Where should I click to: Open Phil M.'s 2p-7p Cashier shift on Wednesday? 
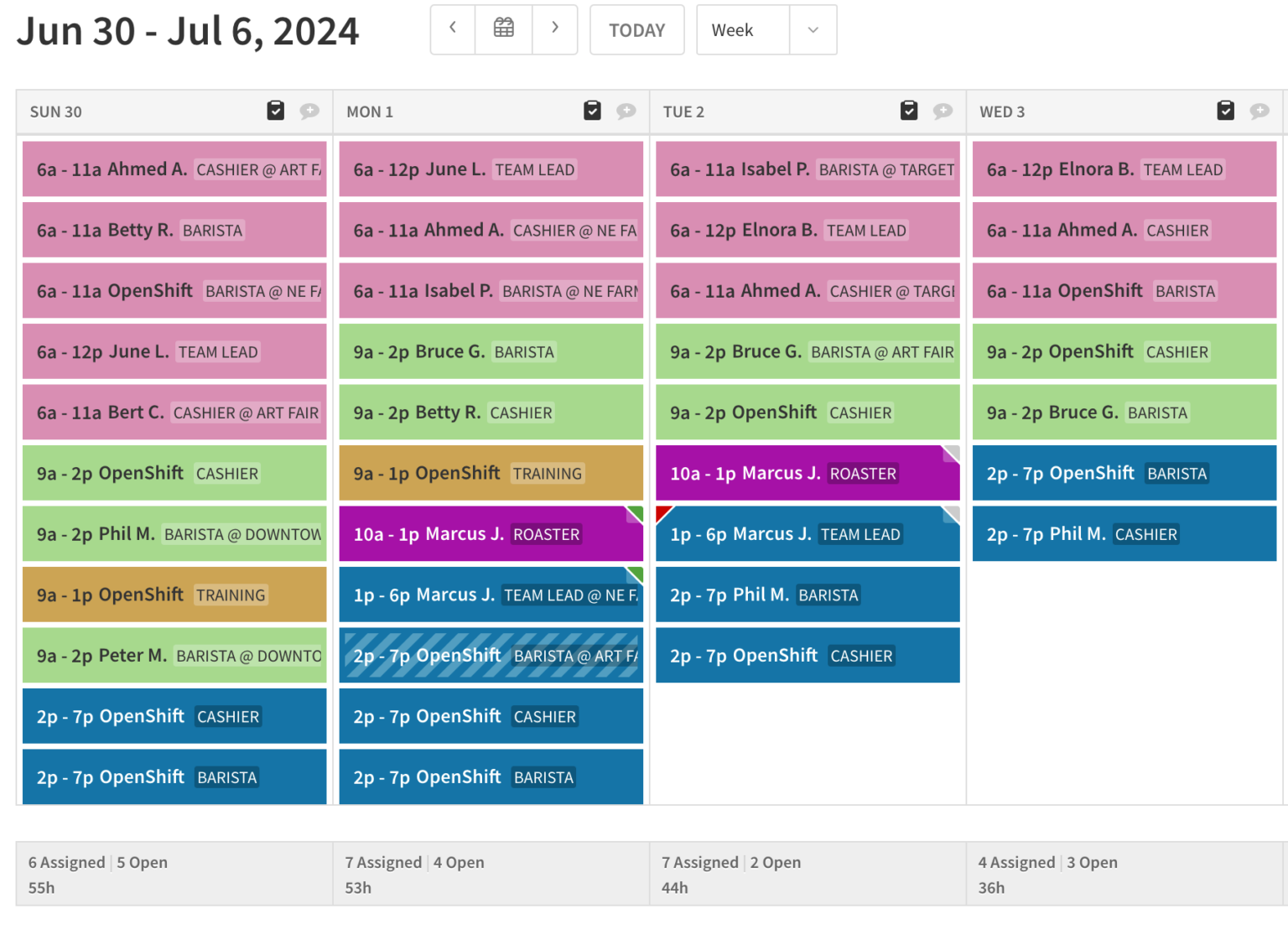point(1124,533)
